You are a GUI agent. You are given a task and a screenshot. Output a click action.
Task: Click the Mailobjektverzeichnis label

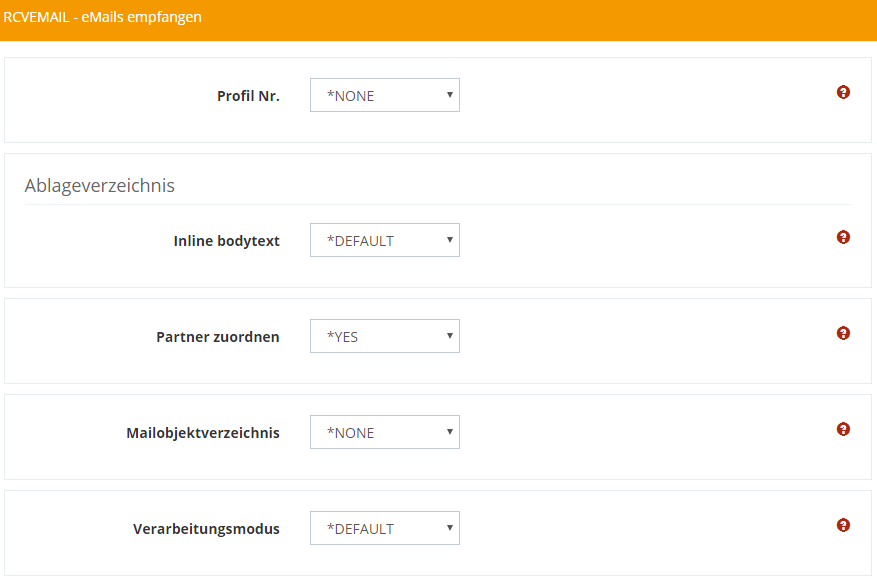(203, 433)
